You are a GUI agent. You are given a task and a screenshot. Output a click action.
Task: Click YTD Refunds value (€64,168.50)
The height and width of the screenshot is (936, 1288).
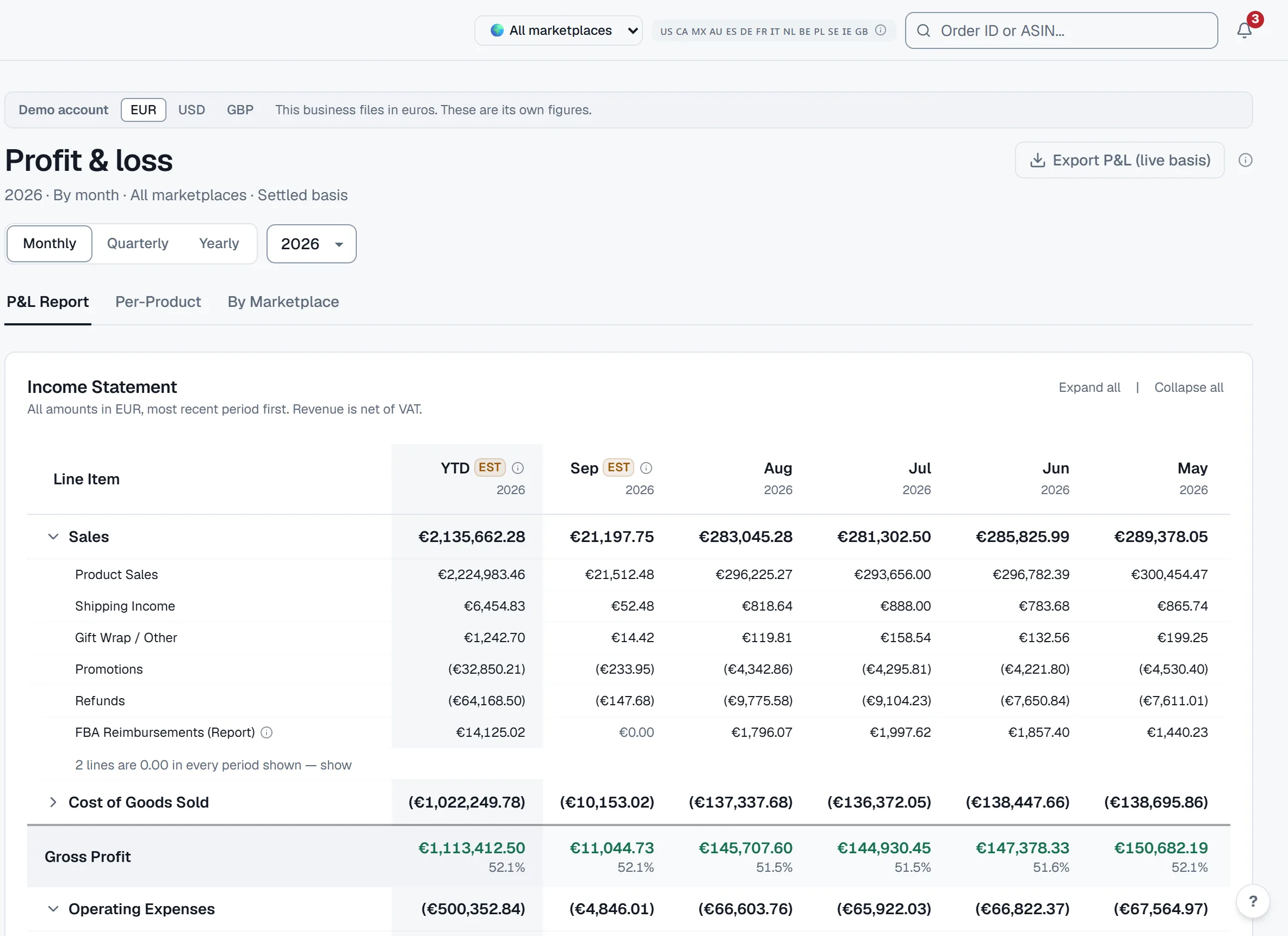tap(486, 701)
